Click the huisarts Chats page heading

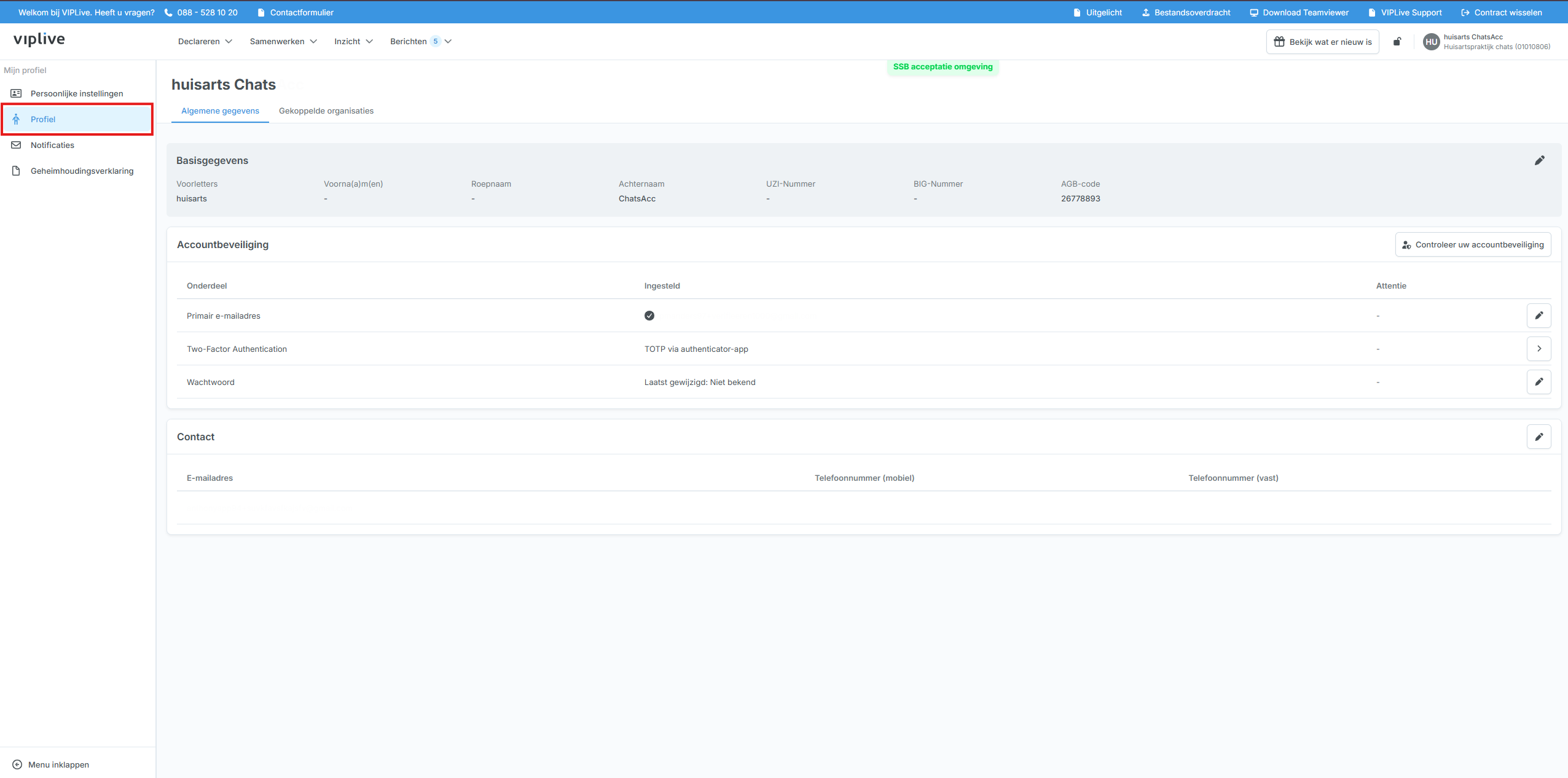(x=224, y=85)
